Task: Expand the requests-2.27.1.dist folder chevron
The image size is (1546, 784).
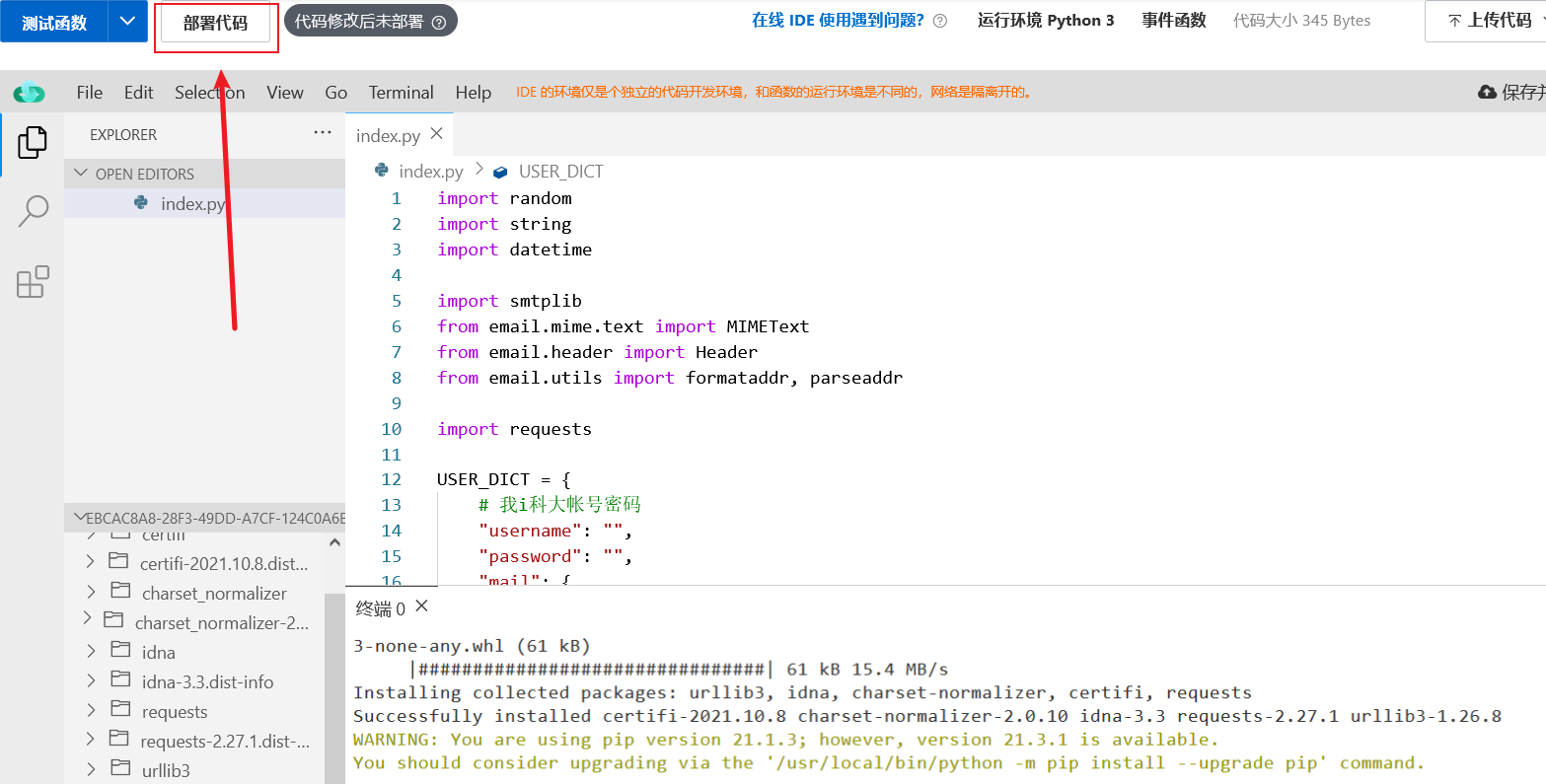Action: click(90, 739)
